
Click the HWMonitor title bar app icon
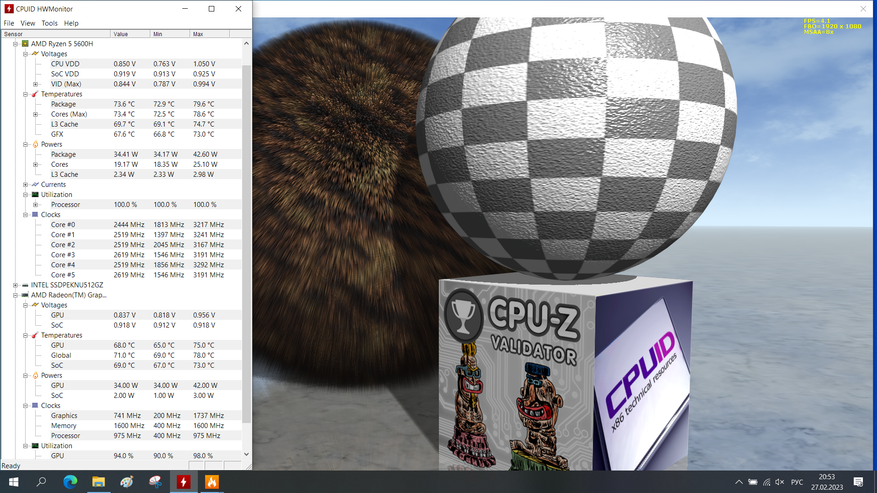8,8
